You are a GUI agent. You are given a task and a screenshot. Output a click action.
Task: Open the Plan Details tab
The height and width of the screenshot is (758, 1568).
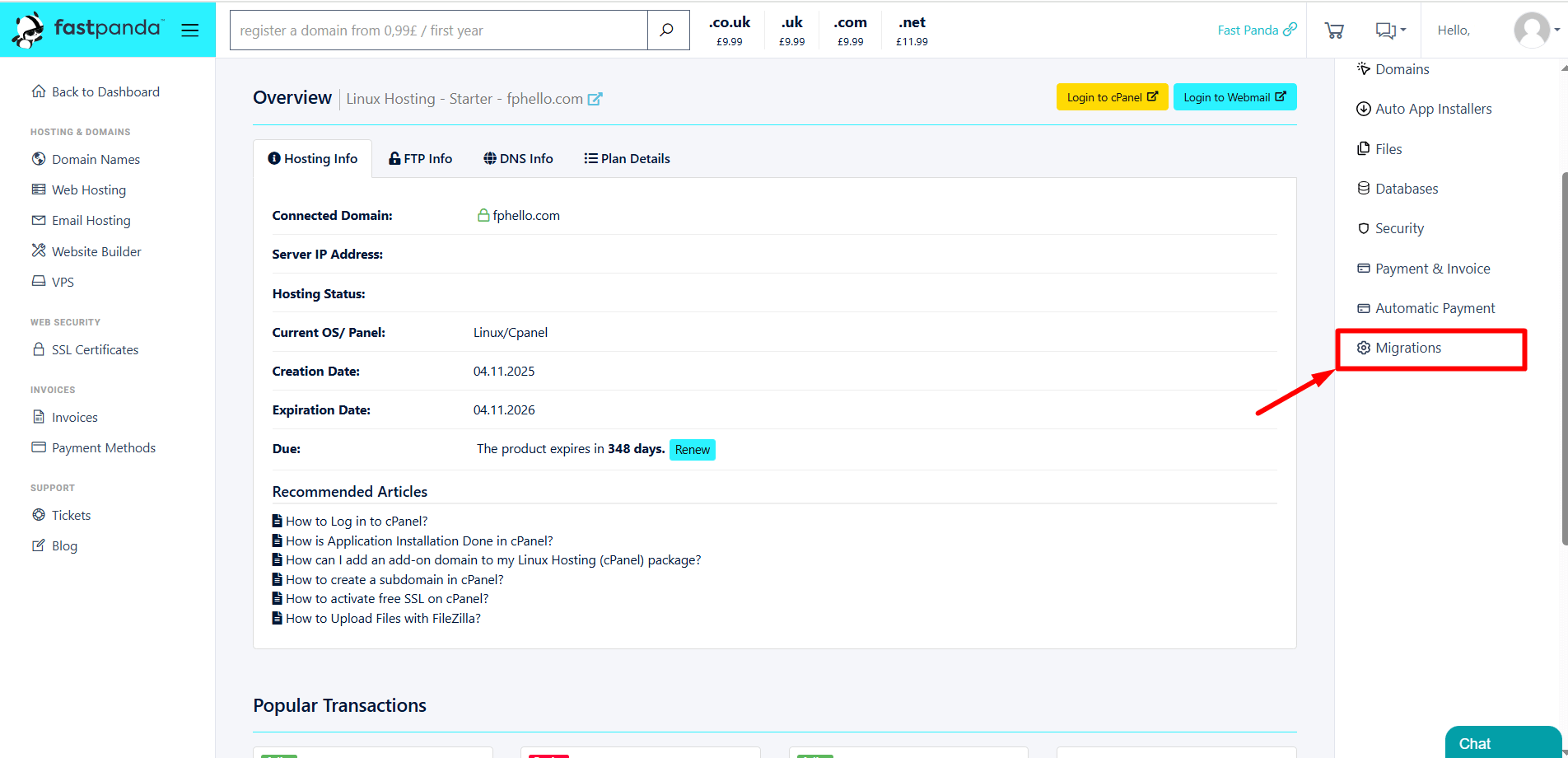coord(627,159)
